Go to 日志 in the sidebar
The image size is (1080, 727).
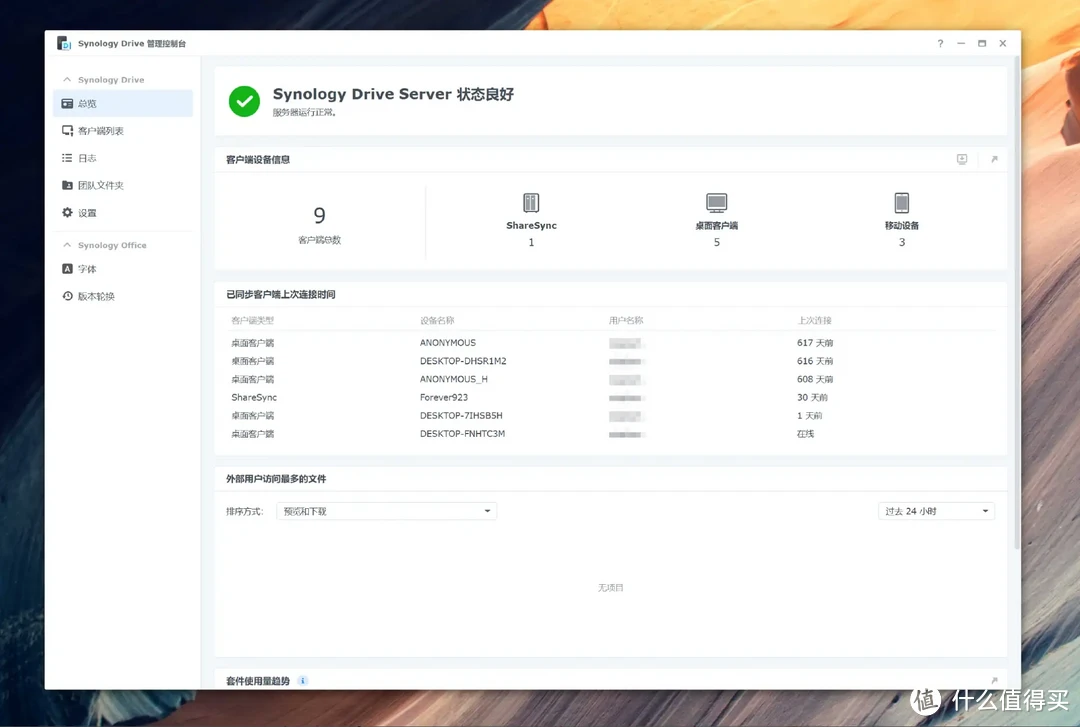pyautogui.click(x=87, y=158)
